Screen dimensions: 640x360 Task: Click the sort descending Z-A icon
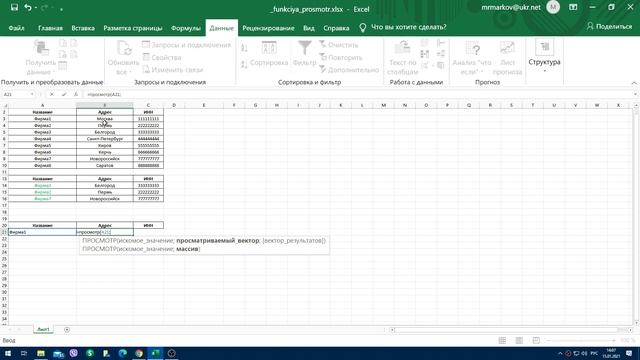[244, 64]
